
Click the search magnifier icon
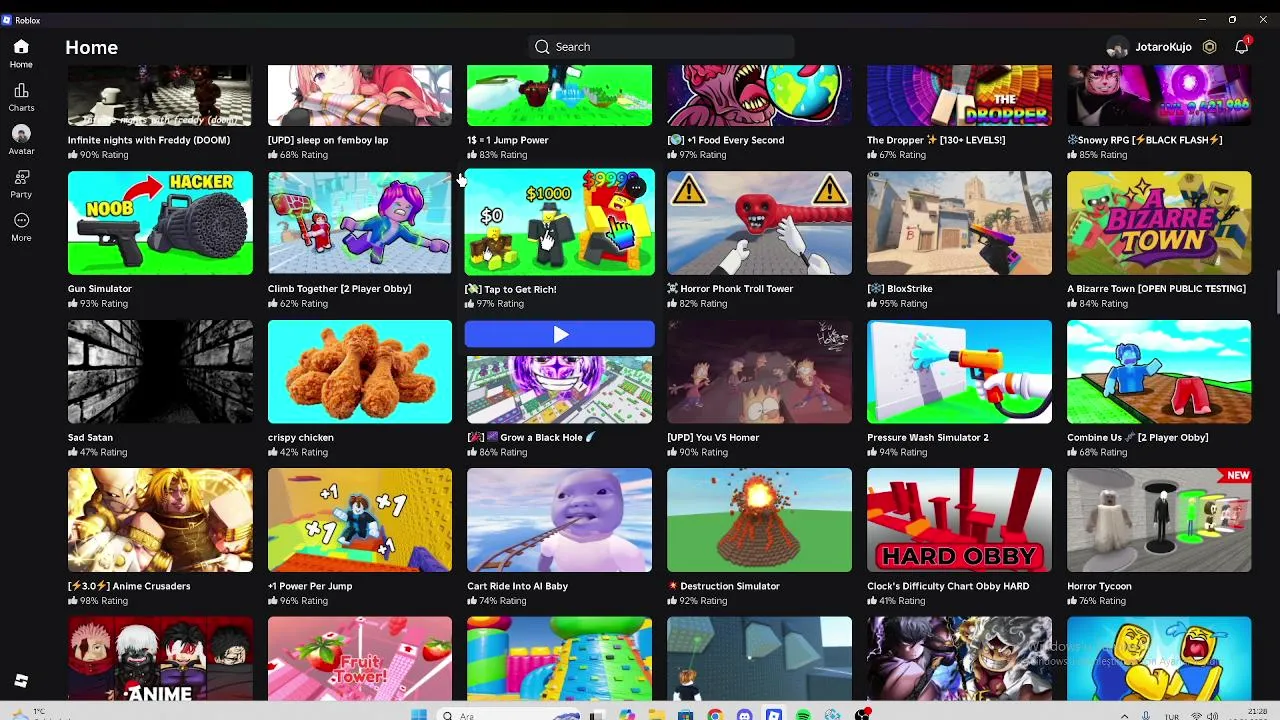click(x=542, y=47)
